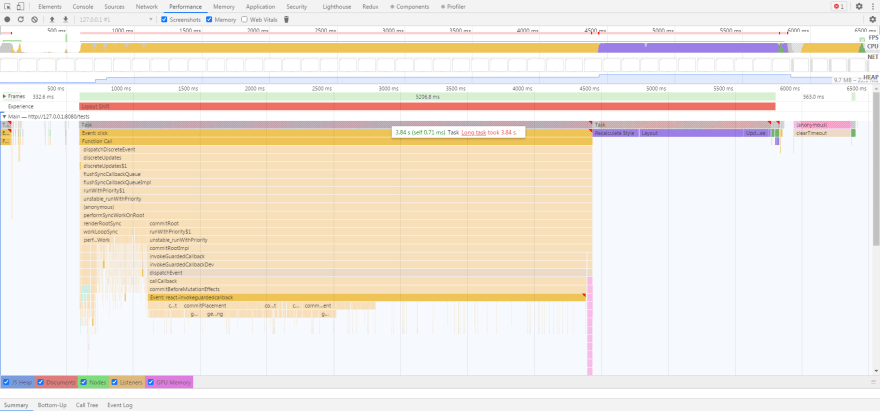Select the commitRoot flame bar
The image size is (880, 411).
click(x=370, y=223)
